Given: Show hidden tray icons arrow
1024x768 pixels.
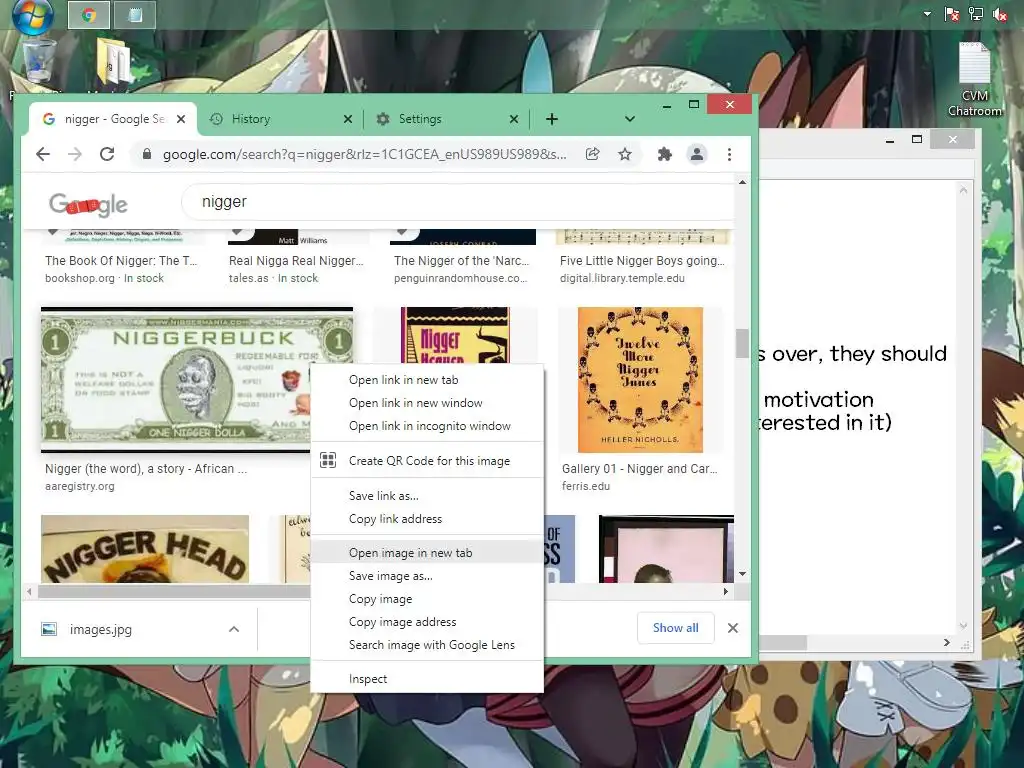Looking at the screenshot, I should click(927, 14).
